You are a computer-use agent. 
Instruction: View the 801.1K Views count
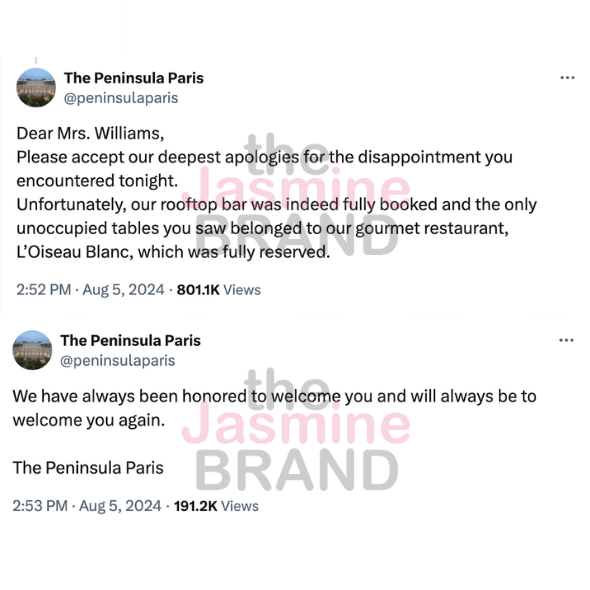point(219,290)
